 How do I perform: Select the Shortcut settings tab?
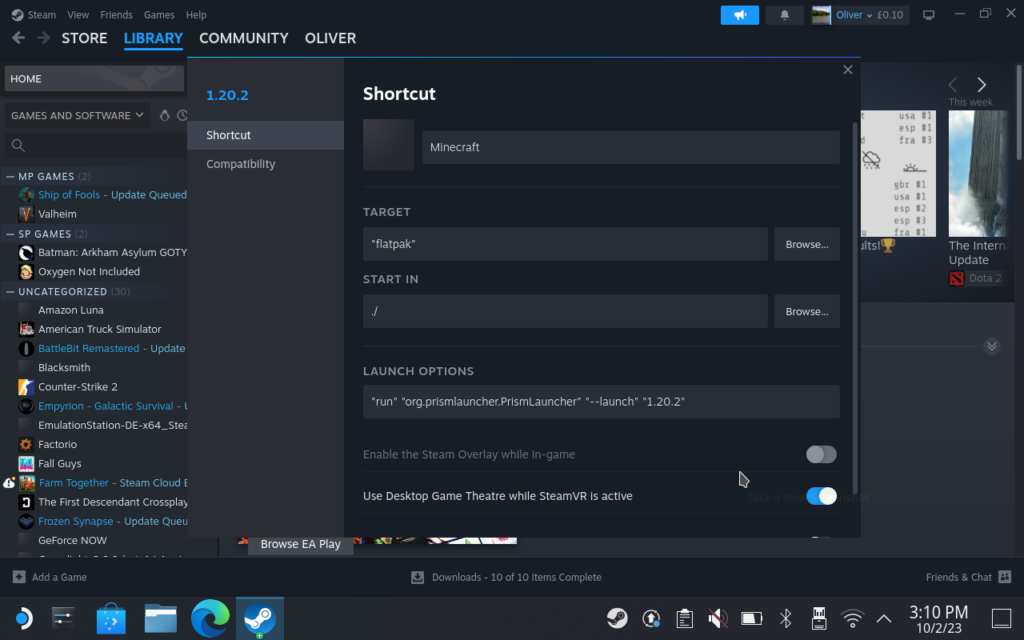(x=265, y=135)
